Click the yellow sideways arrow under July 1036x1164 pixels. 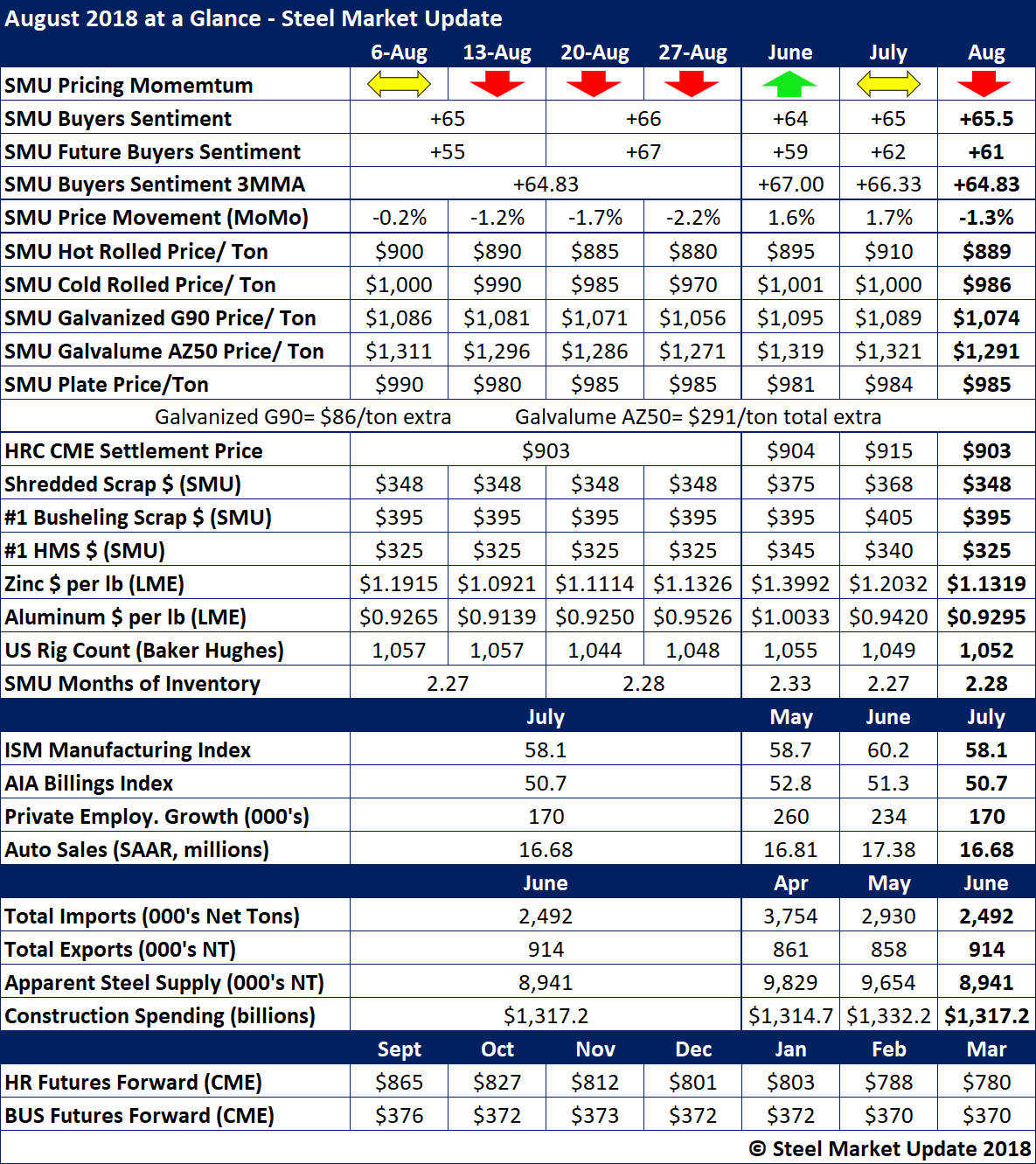click(888, 85)
